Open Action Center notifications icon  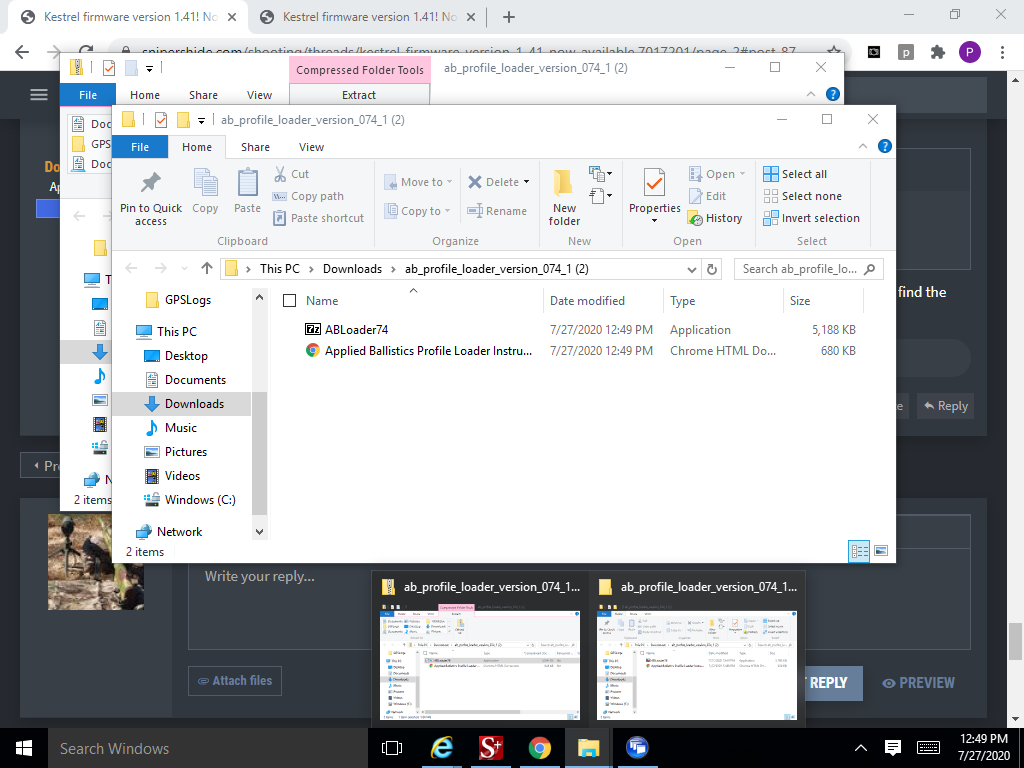click(x=893, y=748)
